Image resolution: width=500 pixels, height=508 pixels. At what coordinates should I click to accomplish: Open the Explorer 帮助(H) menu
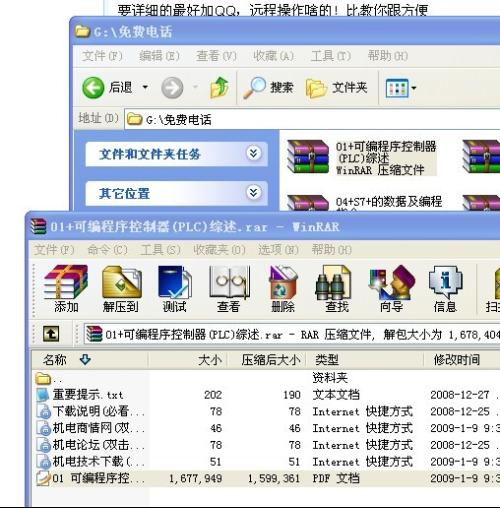(x=388, y=56)
